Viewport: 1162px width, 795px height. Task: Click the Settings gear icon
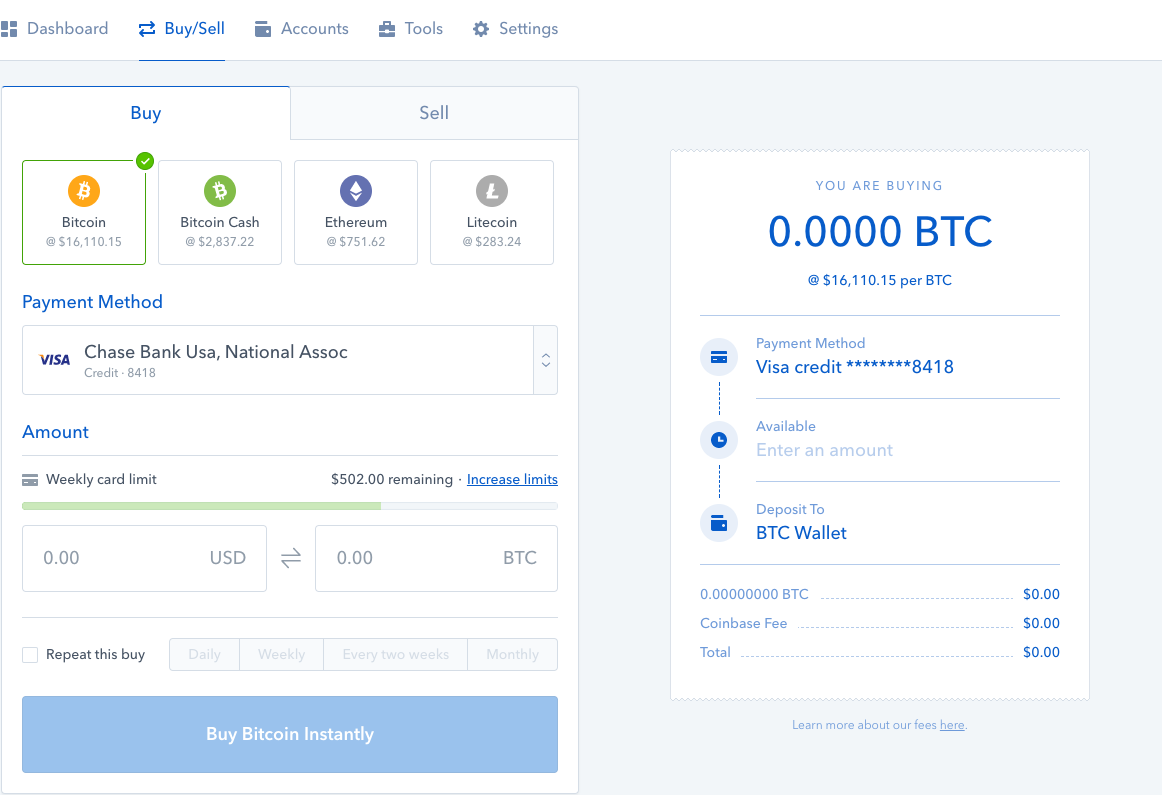point(481,29)
